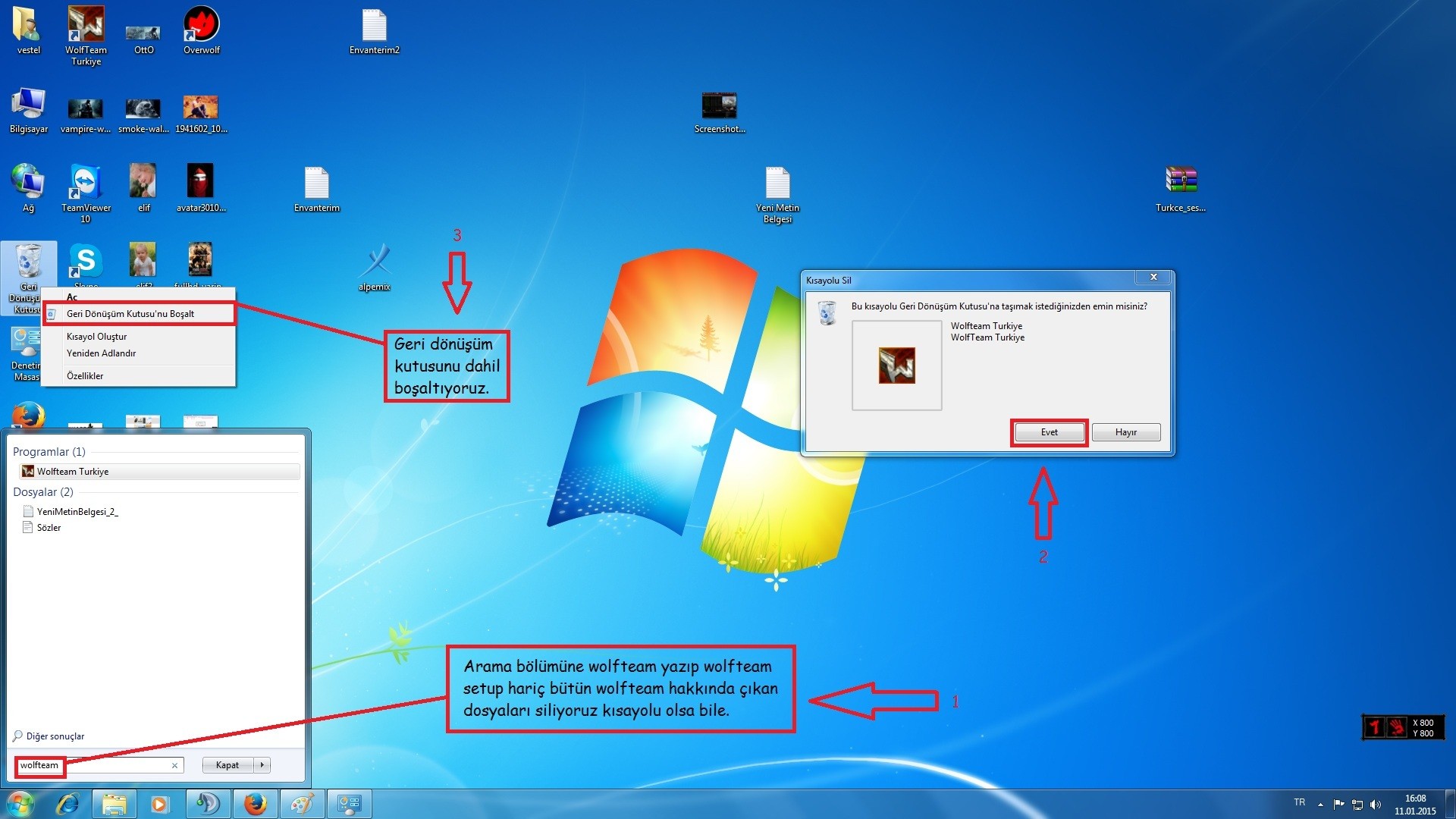
Task: Select the Turkce_ses... WinRAR archive icon
Action: [x=1181, y=190]
